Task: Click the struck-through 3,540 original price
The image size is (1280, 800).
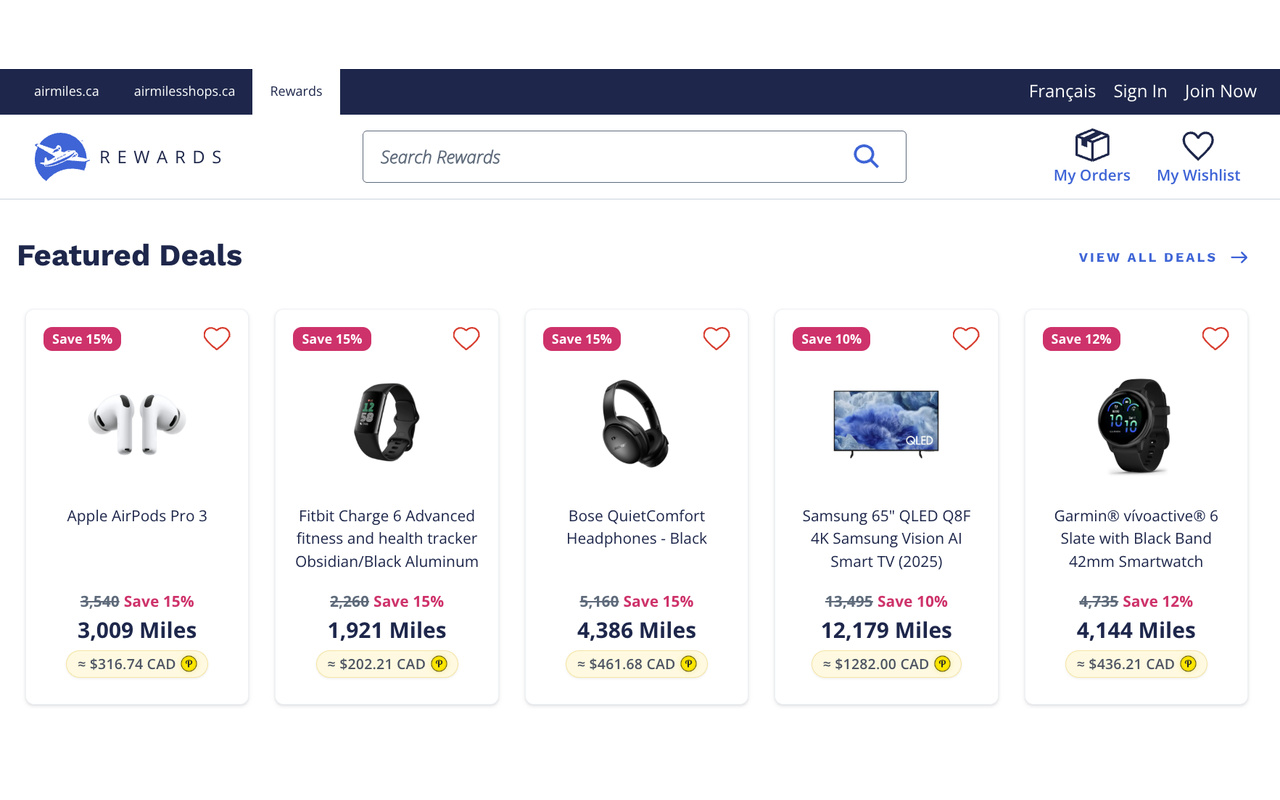Action: pyautogui.click(x=100, y=601)
